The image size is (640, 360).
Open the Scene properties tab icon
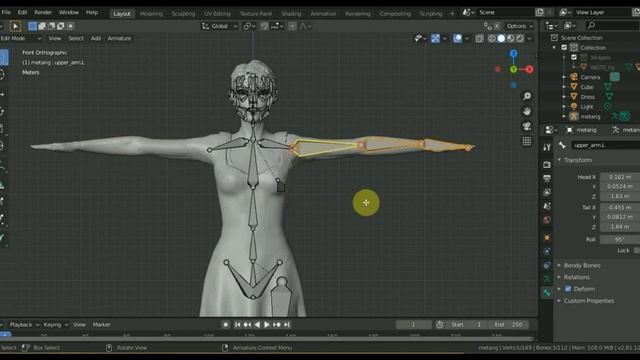(x=547, y=206)
